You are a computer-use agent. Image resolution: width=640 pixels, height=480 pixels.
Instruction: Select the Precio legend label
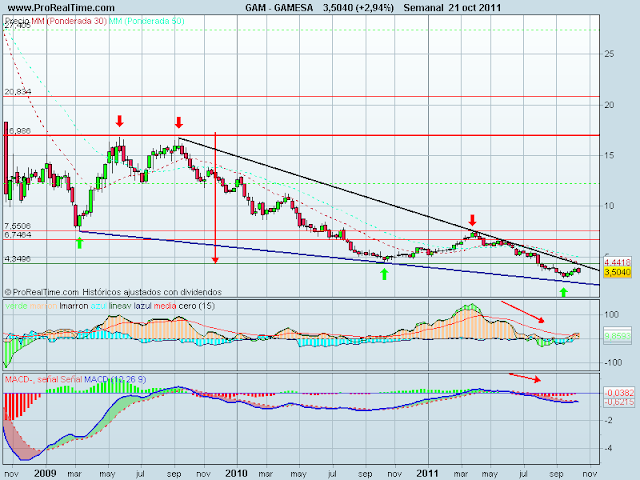17,21
